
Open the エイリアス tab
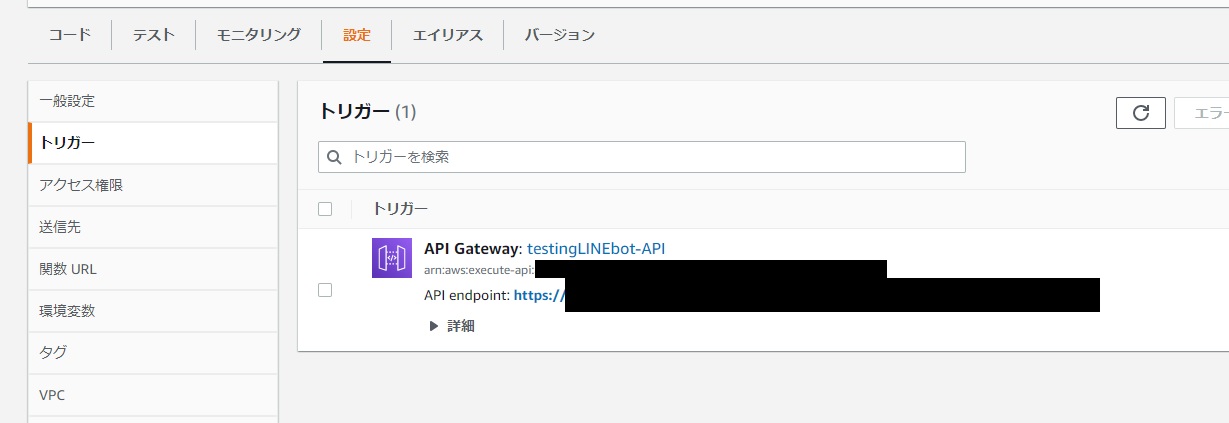tap(448, 35)
